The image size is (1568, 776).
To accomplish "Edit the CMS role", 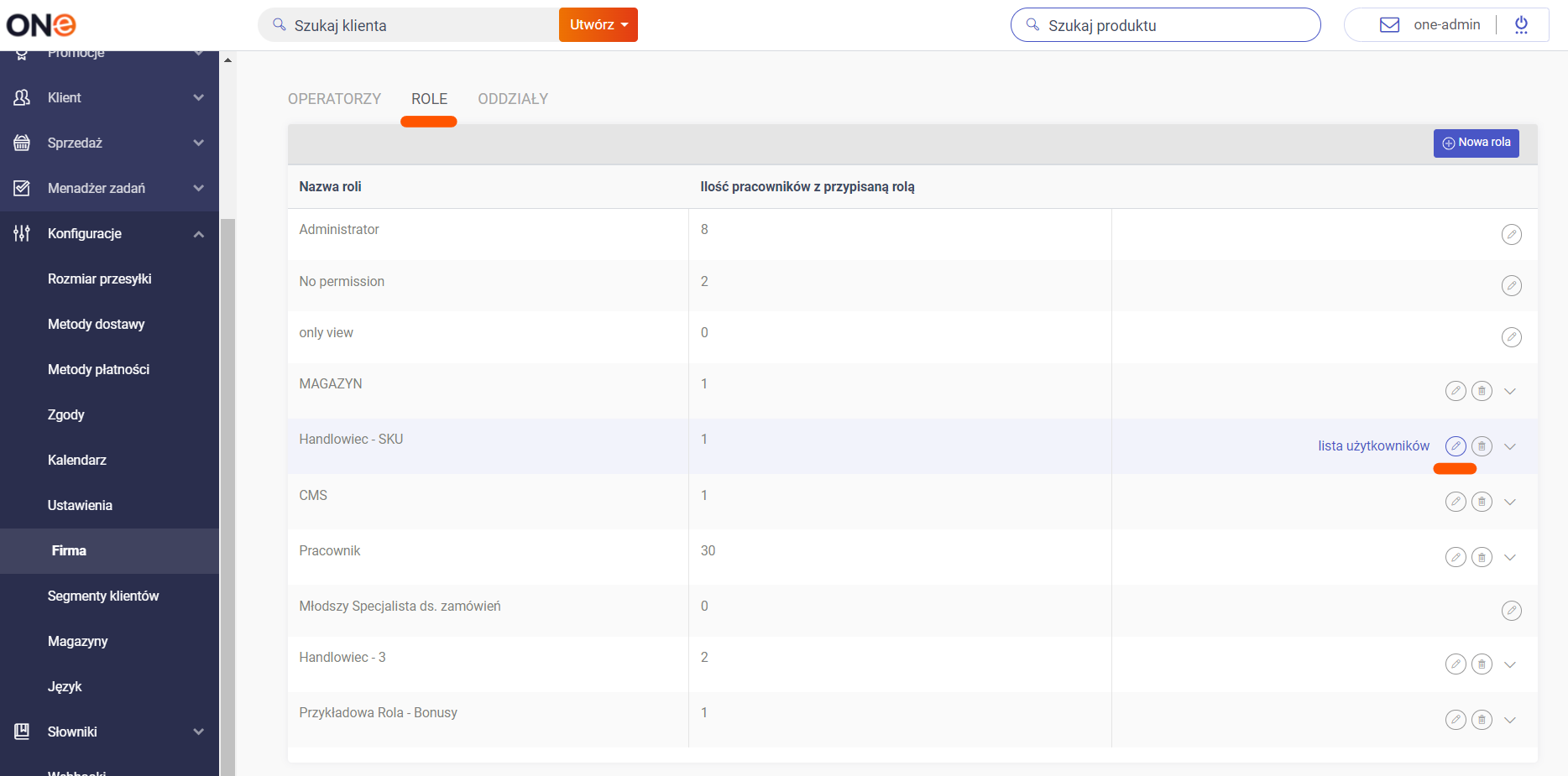I will pos(1456,502).
